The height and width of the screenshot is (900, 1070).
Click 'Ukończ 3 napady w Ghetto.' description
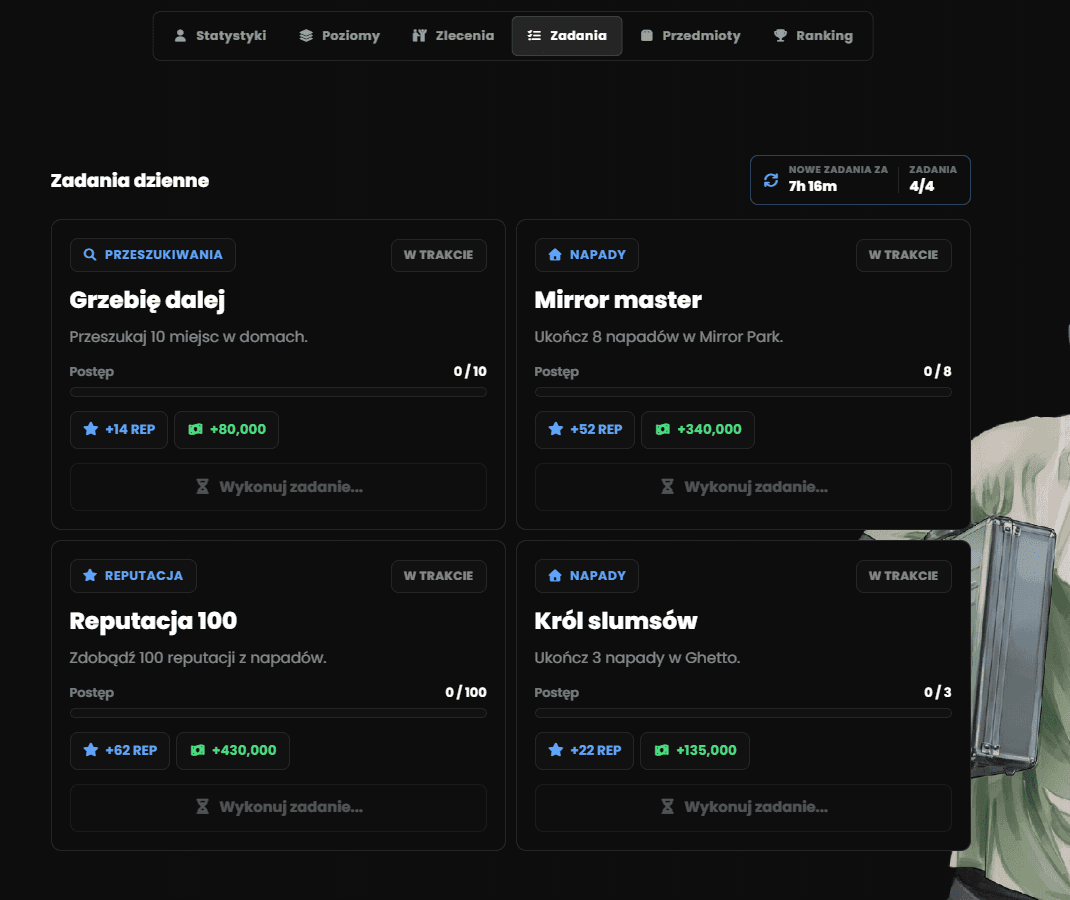click(x=637, y=658)
